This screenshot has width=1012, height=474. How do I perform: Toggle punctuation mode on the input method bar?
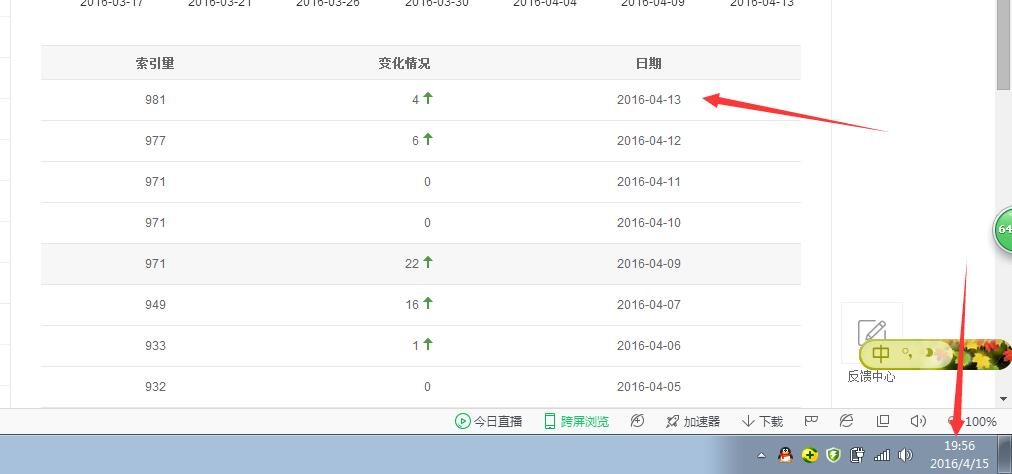pos(907,353)
